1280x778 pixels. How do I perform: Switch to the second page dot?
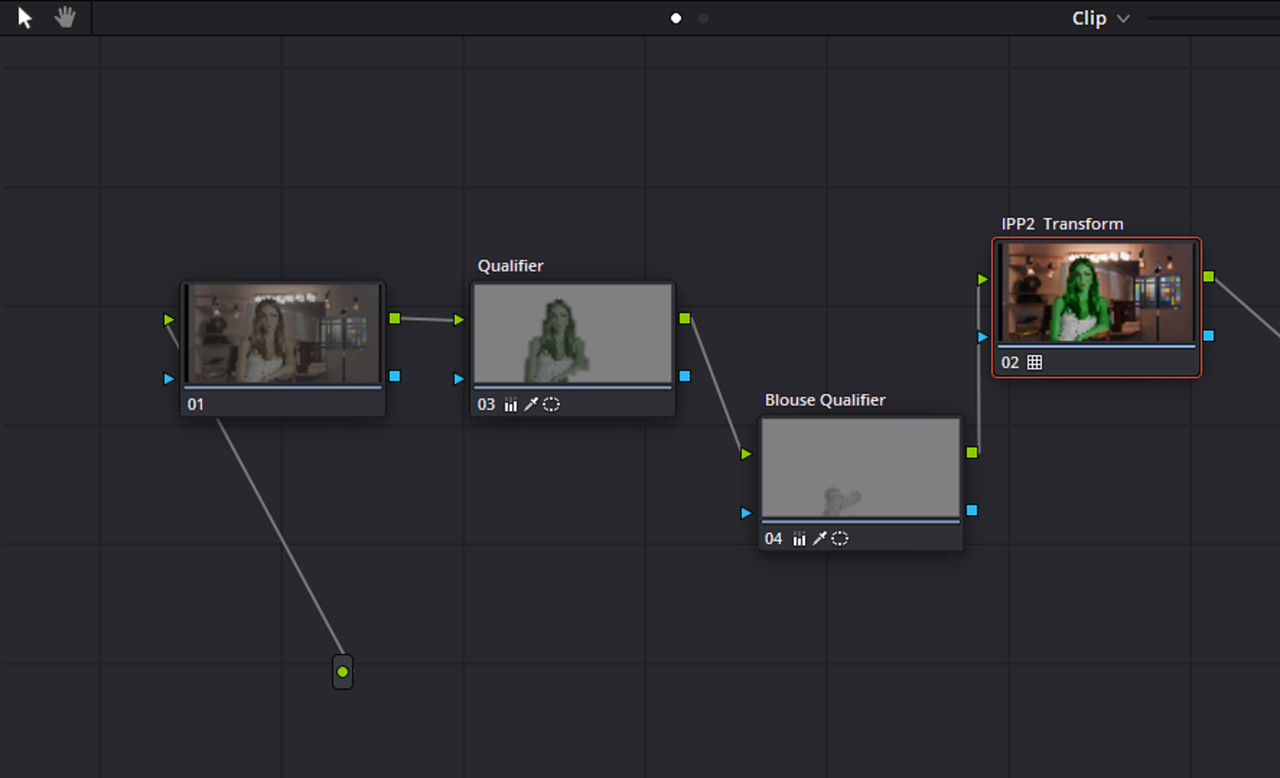click(x=703, y=18)
